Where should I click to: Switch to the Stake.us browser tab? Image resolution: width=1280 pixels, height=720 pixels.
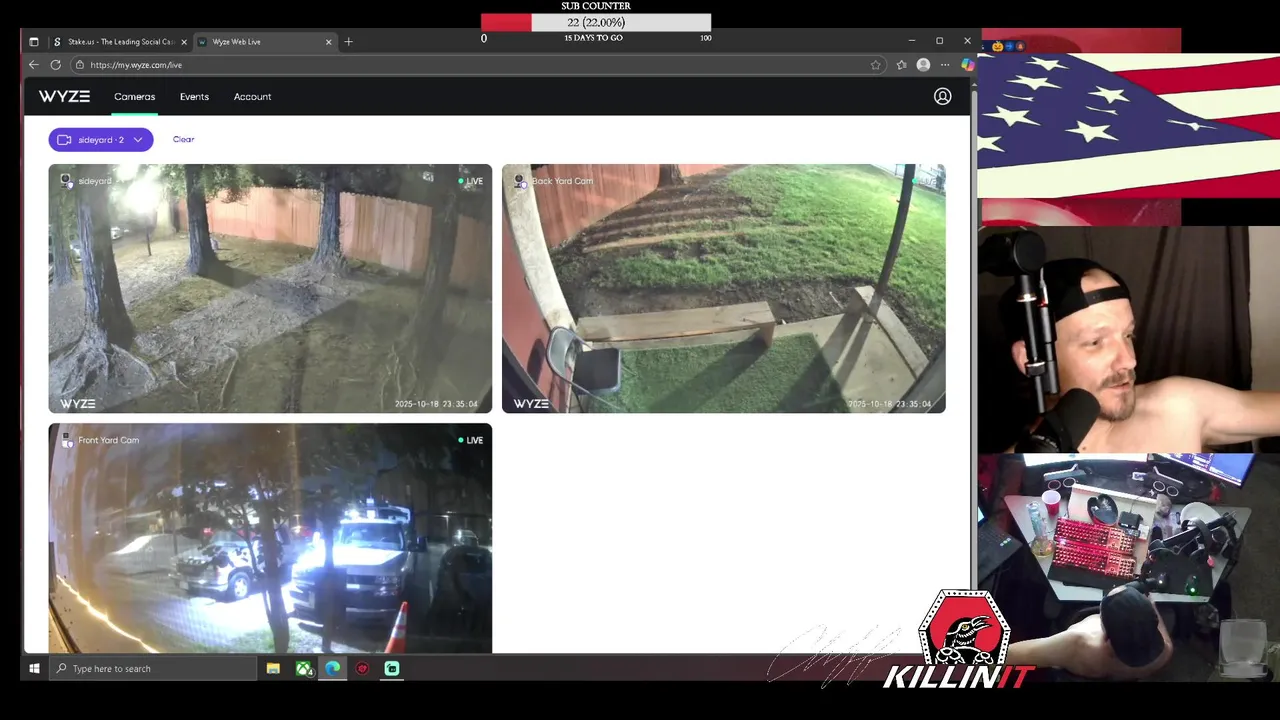pos(118,42)
